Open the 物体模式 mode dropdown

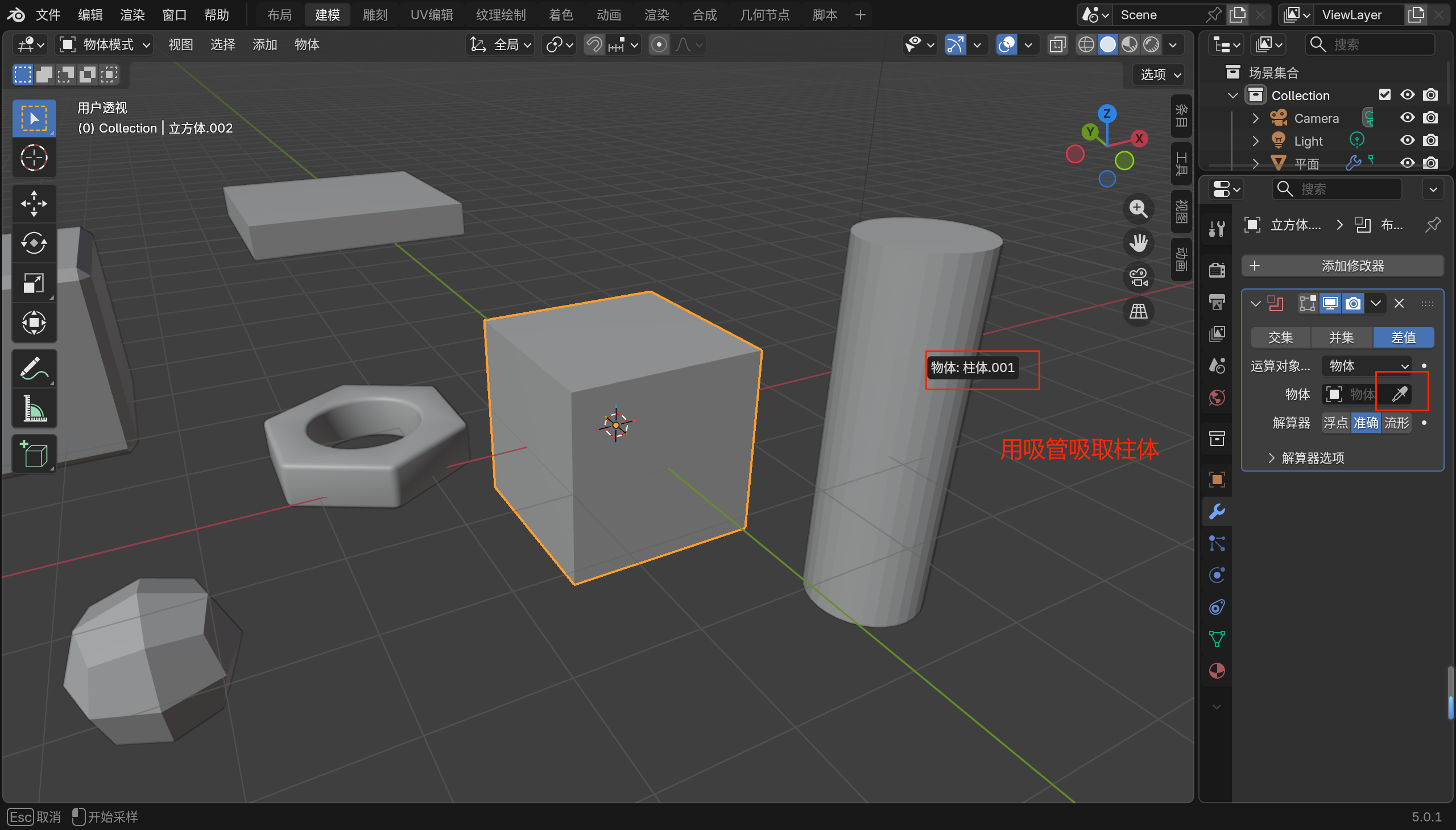point(105,44)
